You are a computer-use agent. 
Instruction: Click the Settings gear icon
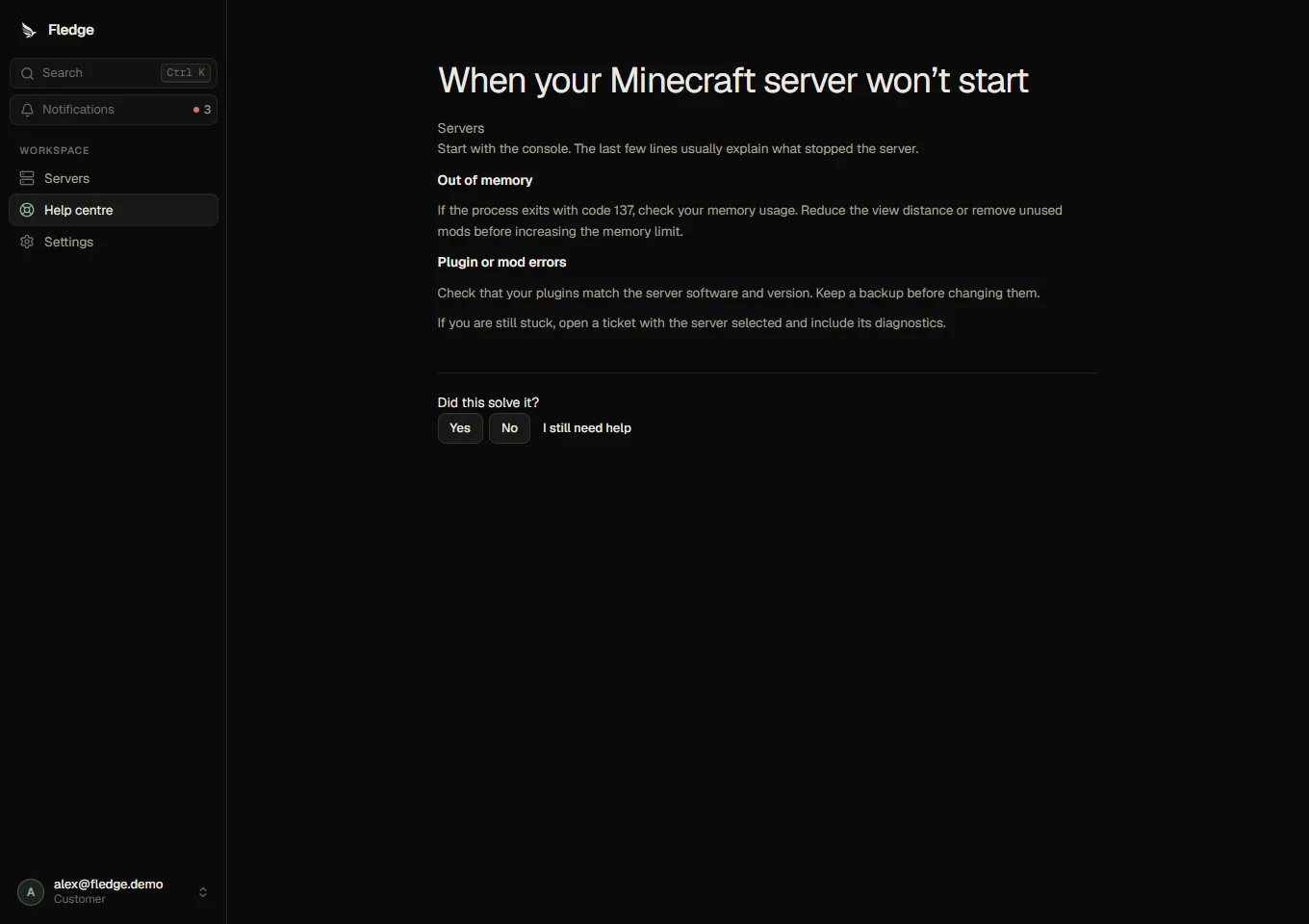[x=27, y=242]
